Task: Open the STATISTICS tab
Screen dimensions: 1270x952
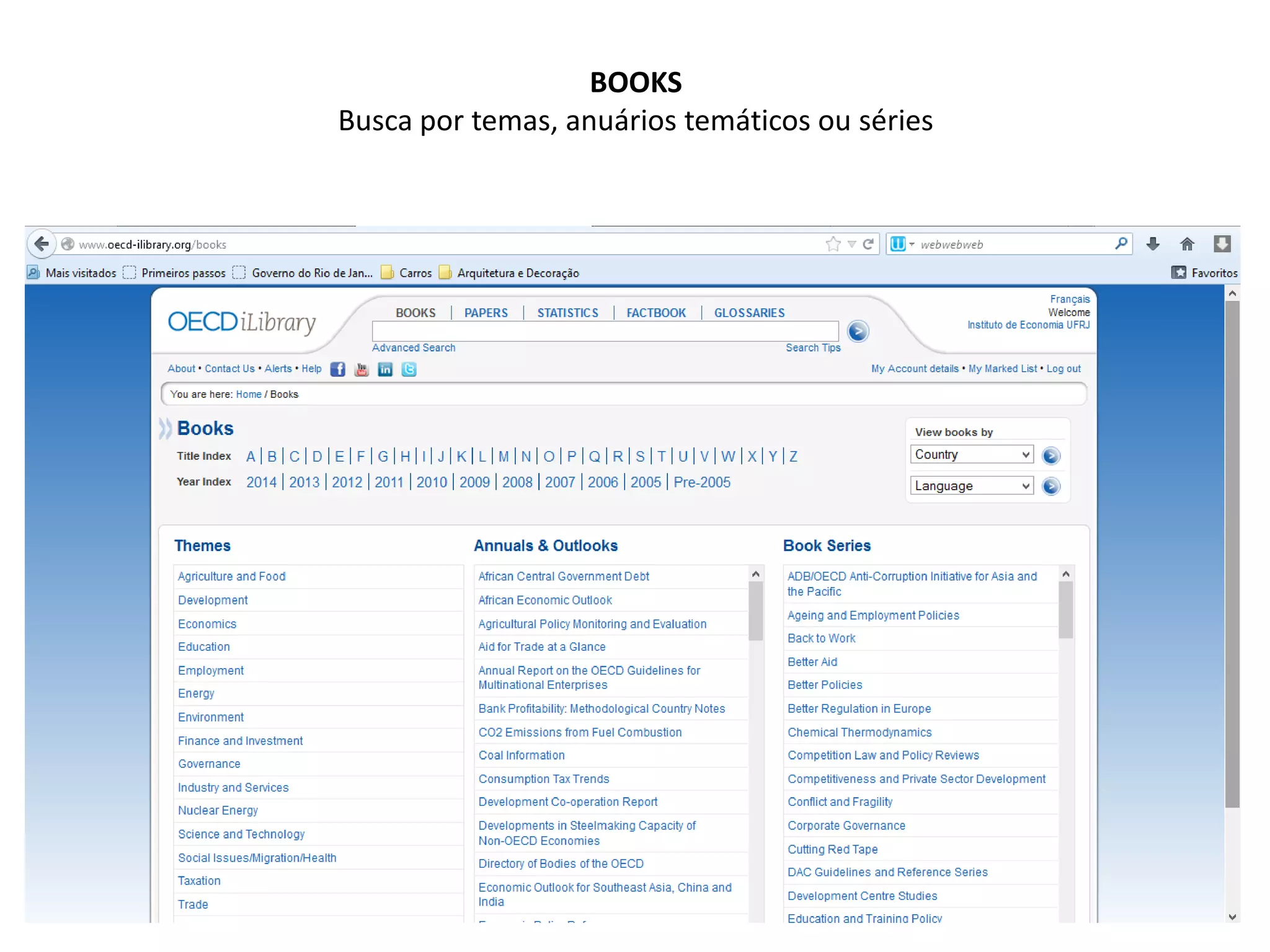Action: pyautogui.click(x=567, y=313)
